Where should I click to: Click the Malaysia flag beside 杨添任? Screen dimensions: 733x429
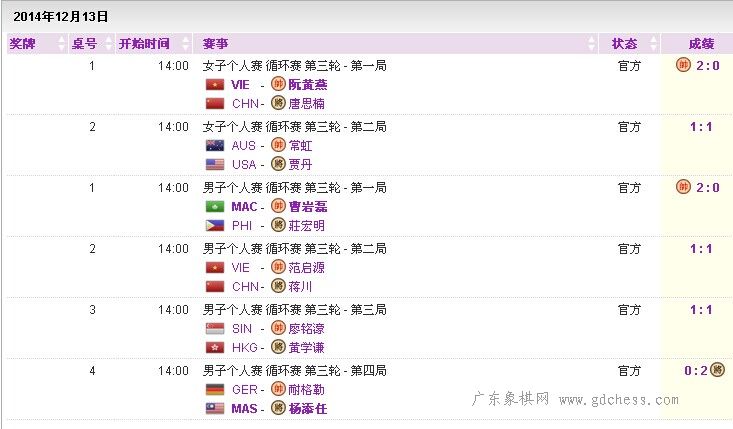(214, 409)
